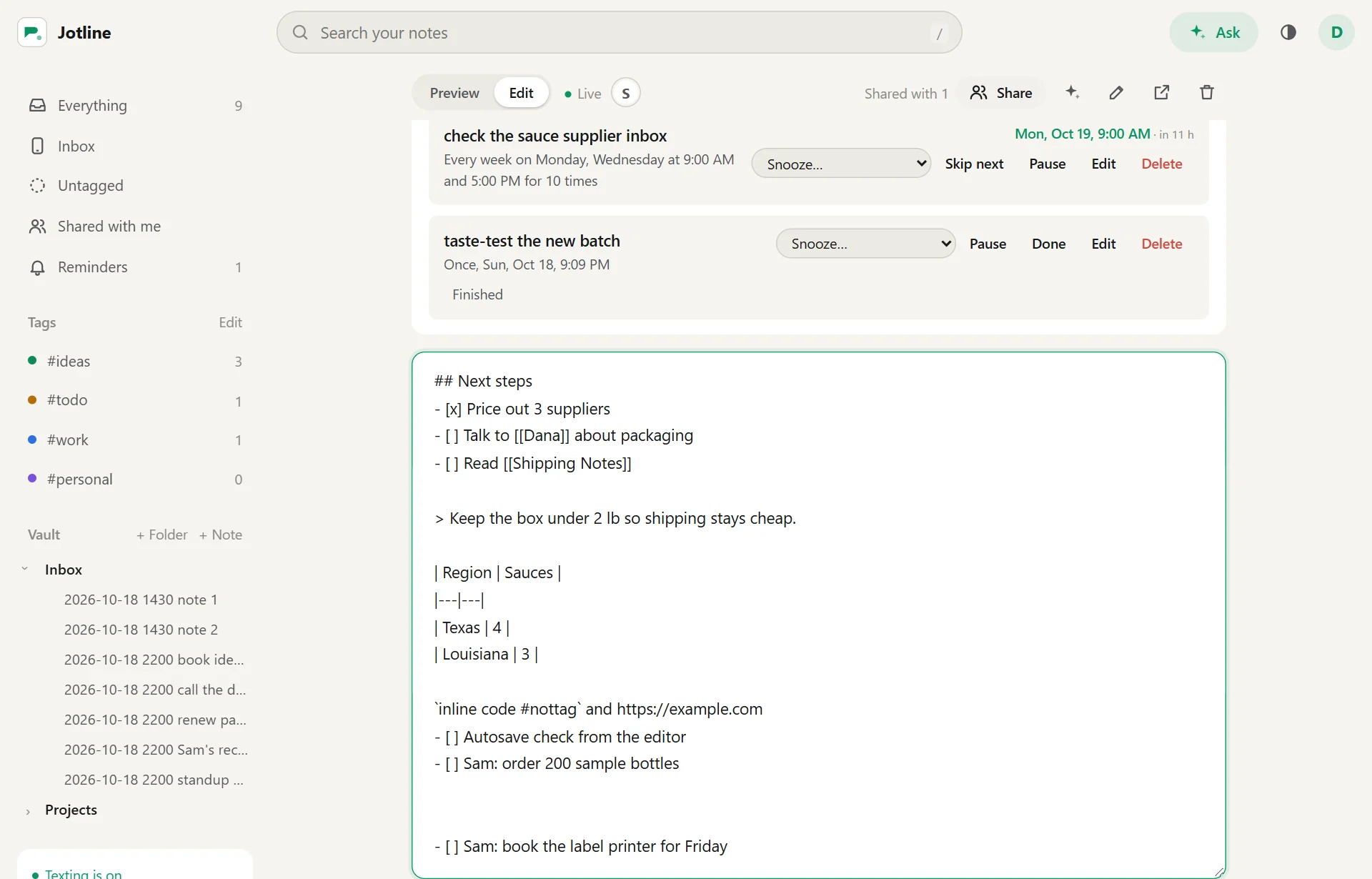The image size is (1372, 879).
Task: Click + Note in Vault
Action: tap(221, 535)
